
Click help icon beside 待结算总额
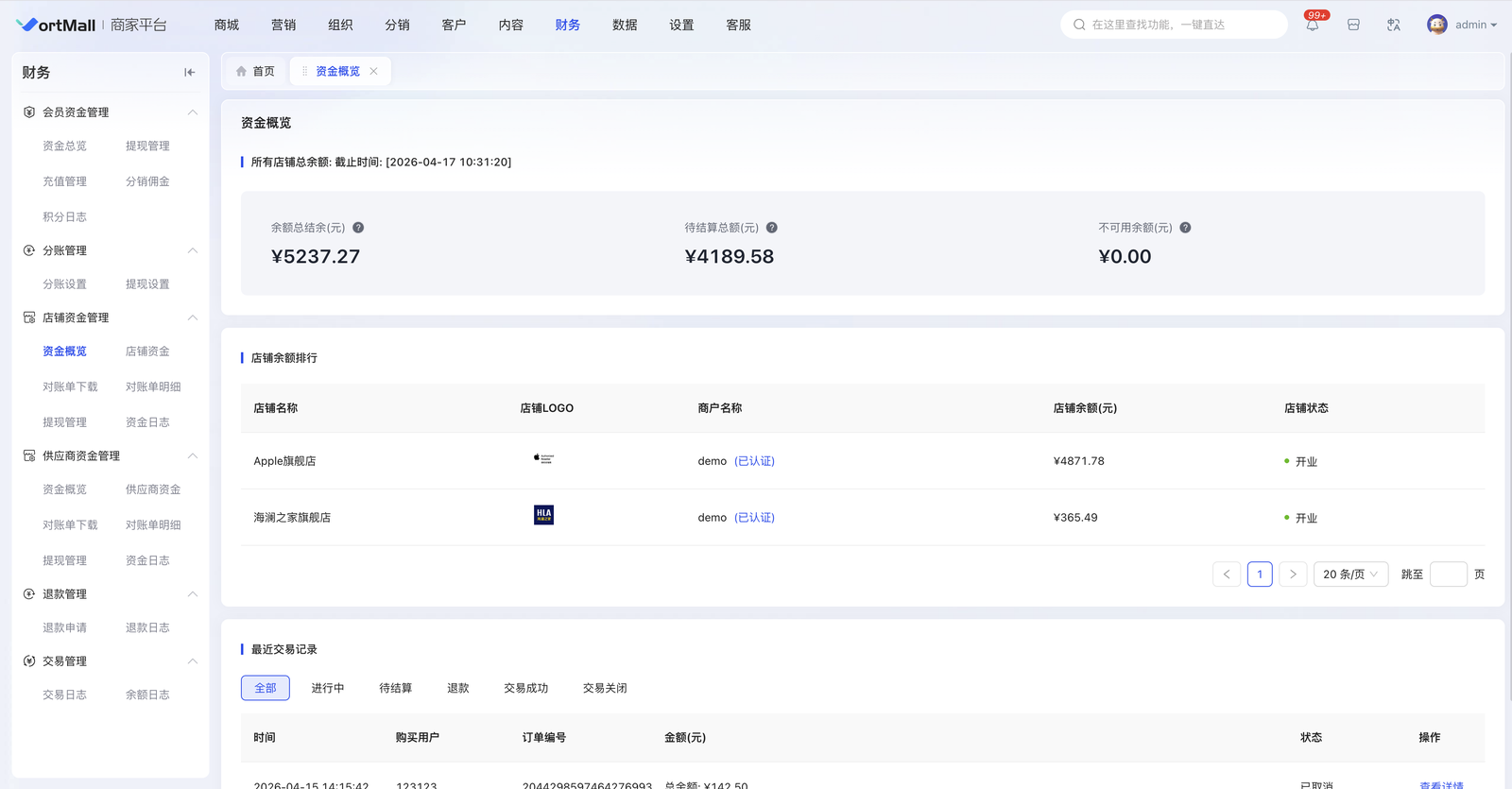click(x=772, y=228)
